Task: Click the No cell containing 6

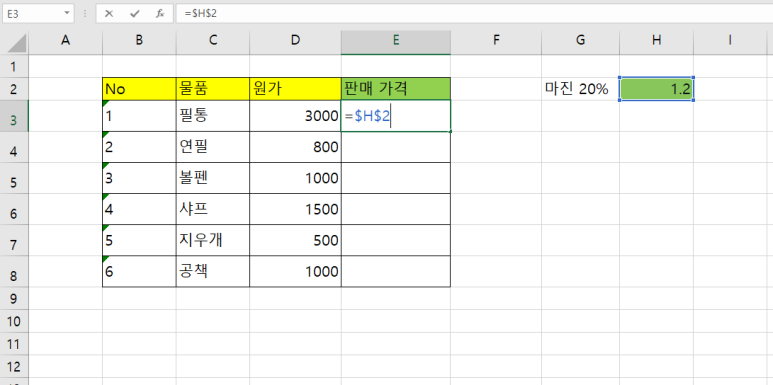Action: coord(139,271)
